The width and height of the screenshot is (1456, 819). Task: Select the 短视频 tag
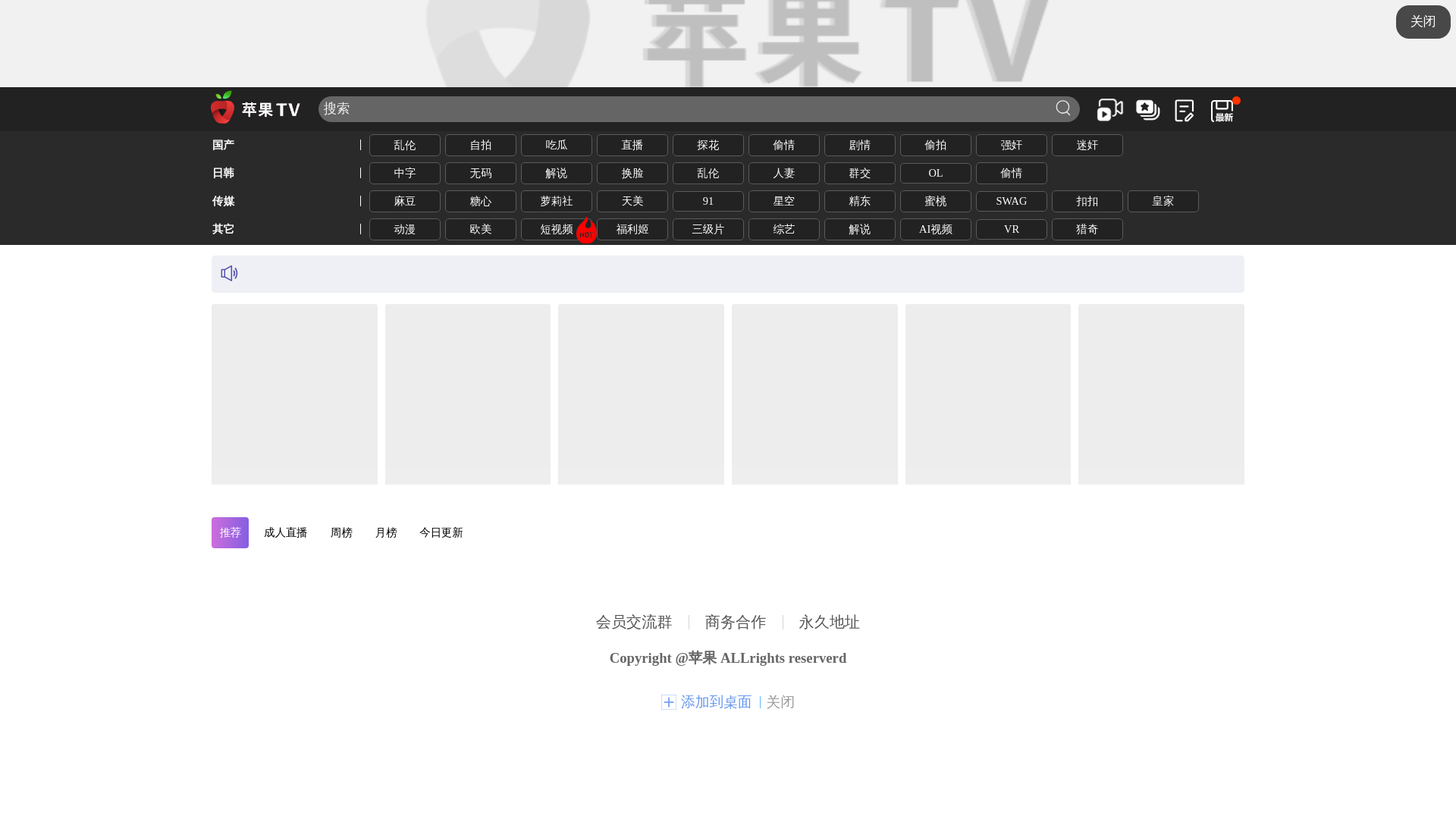tap(557, 230)
